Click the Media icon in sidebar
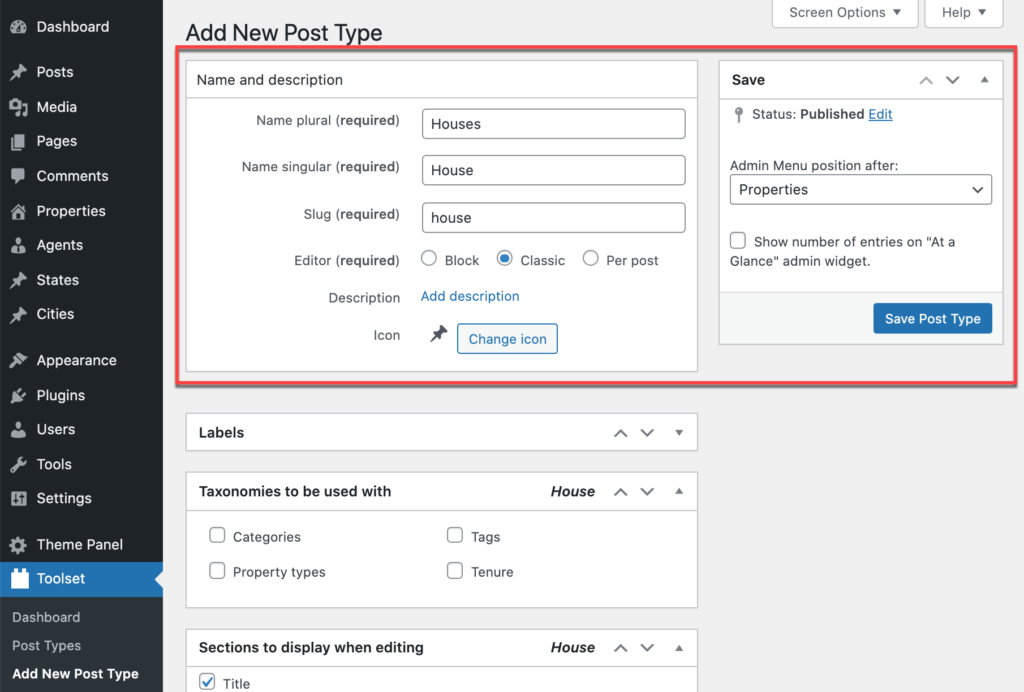 [x=18, y=107]
